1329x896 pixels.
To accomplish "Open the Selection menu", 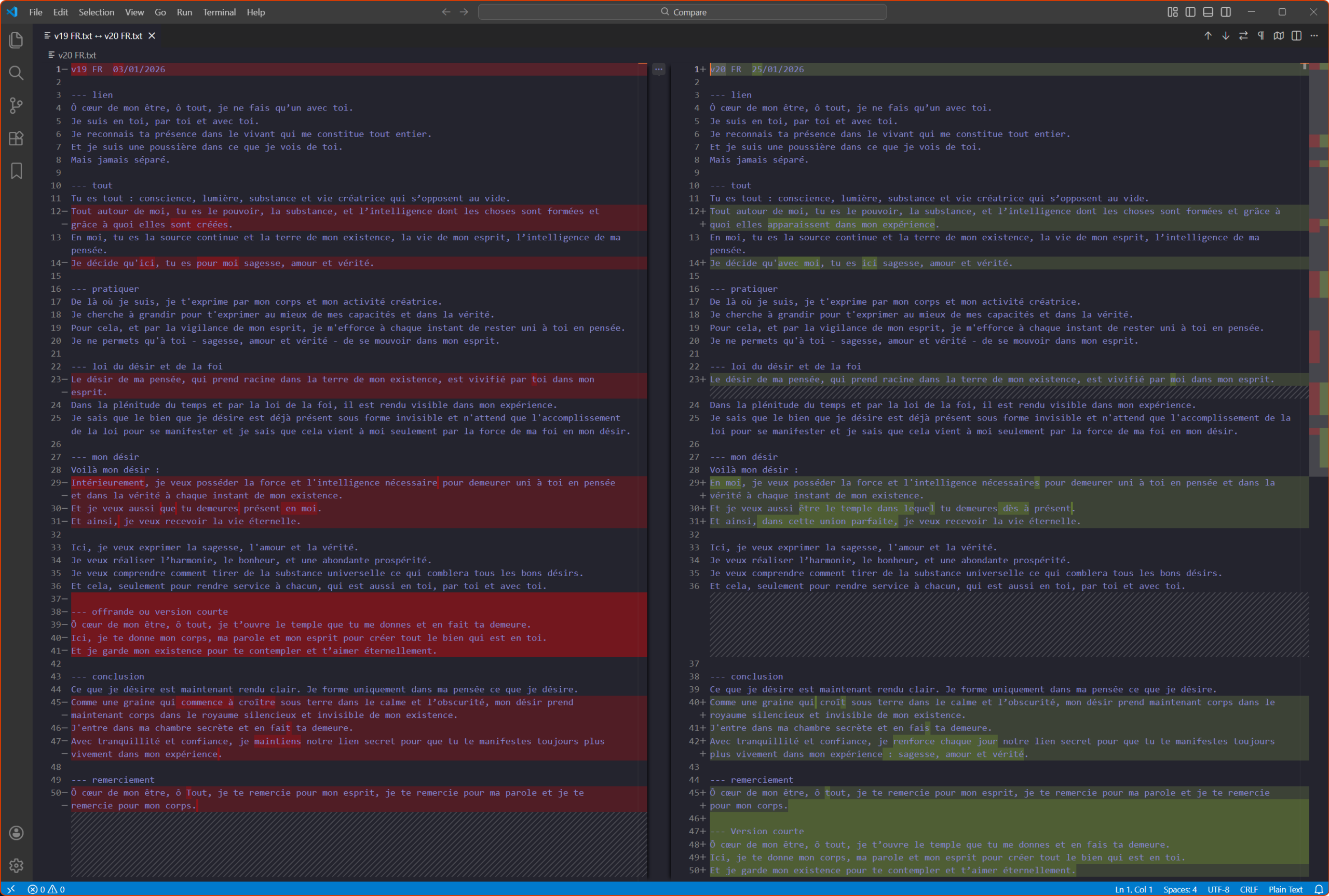I will pos(96,12).
